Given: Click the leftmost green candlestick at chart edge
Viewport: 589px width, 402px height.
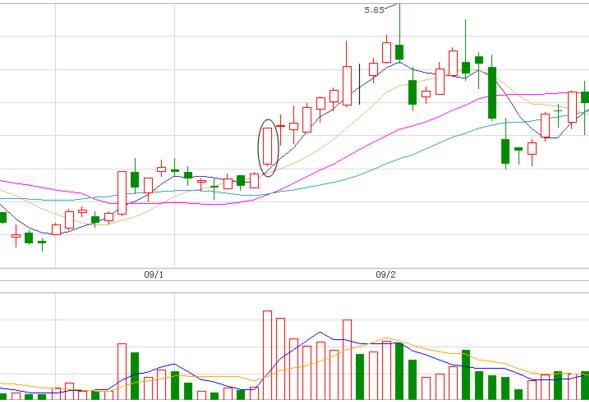Looking at the screenshot, I should pyautogui.click(x=3, y=218).
